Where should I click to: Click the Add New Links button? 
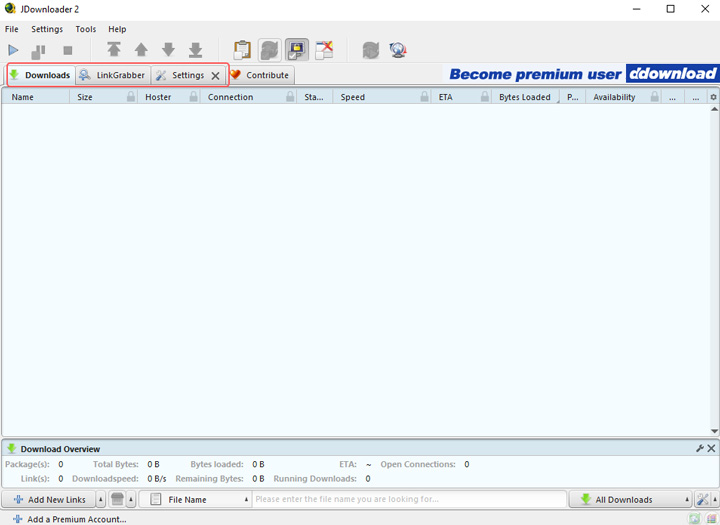(x=50, y=499)
